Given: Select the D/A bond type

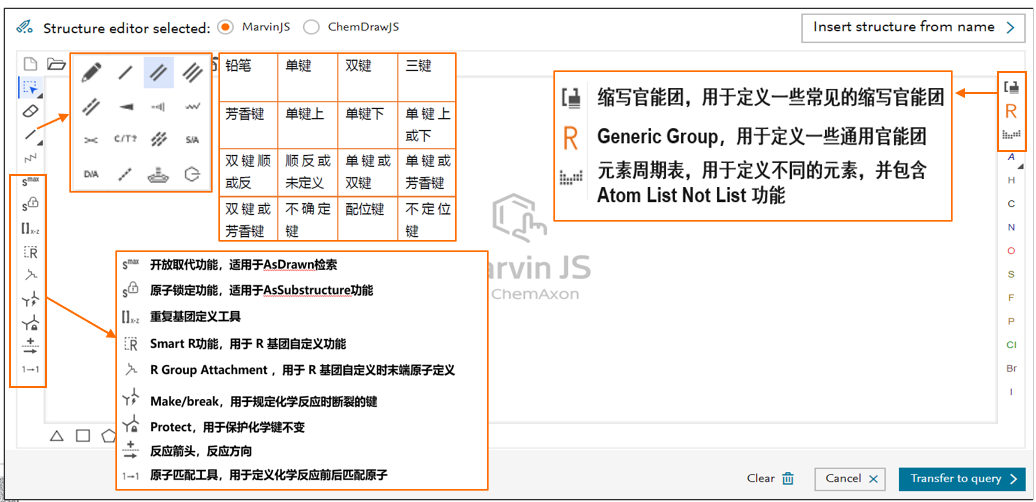Looking at the screenshot, I should coord(91,174).
